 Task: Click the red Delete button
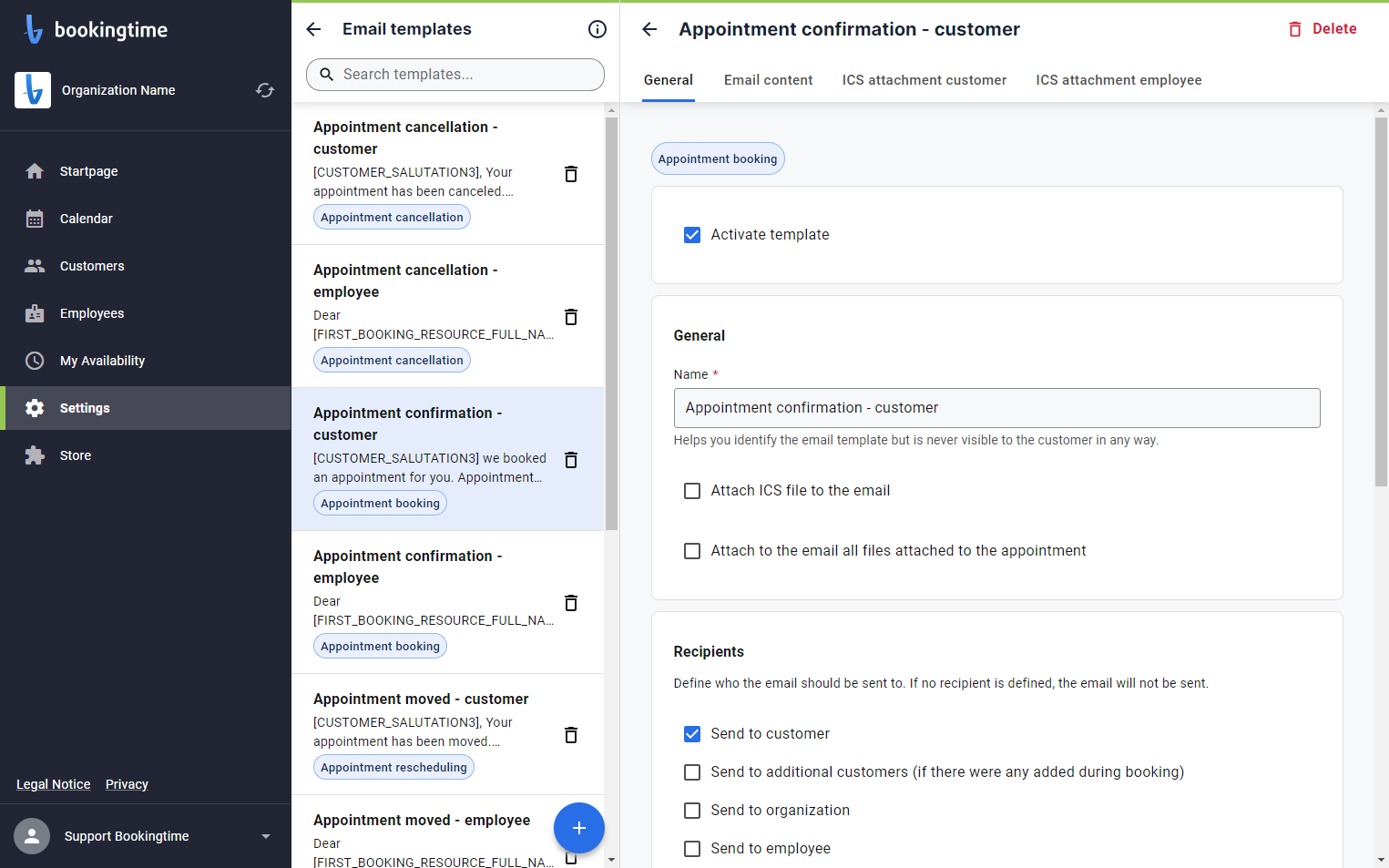point(1323,29)
